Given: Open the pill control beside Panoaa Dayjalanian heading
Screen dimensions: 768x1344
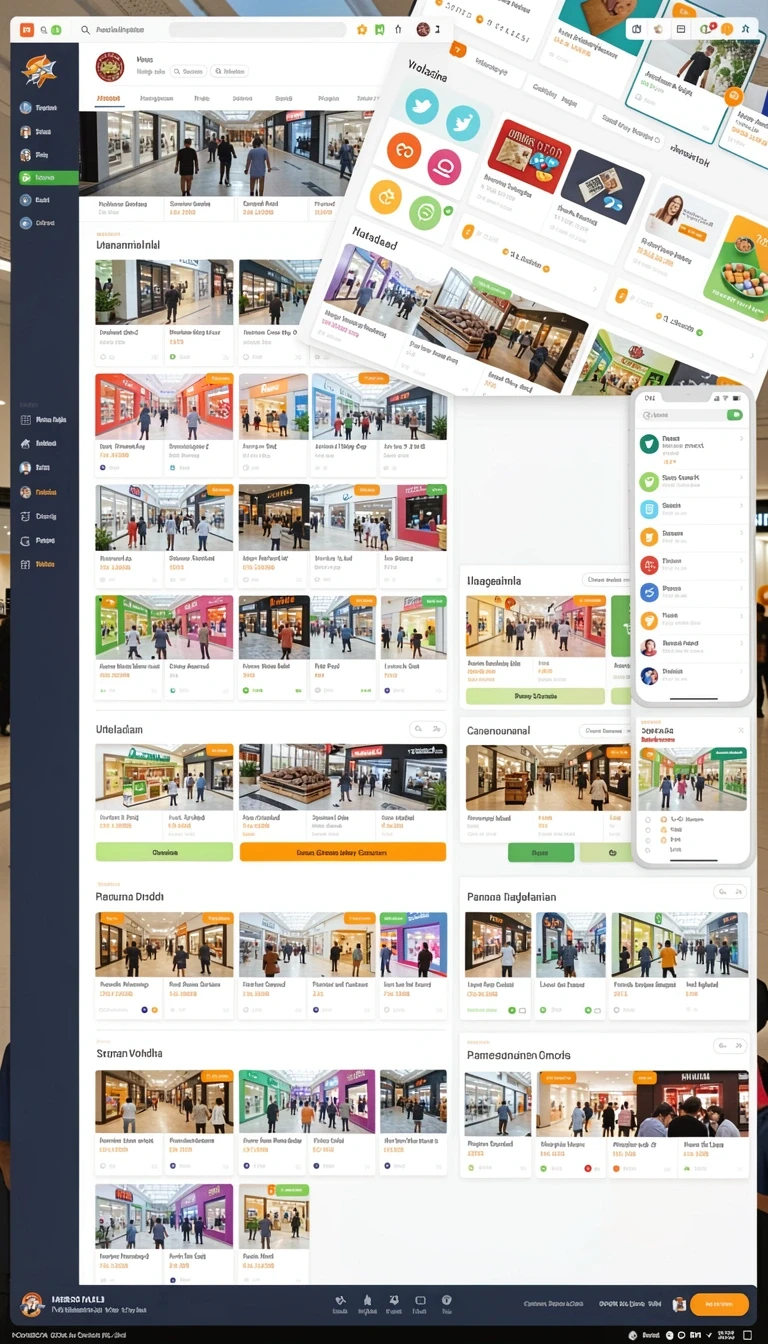Looking at the screenshot, I should tap(730, 892).
